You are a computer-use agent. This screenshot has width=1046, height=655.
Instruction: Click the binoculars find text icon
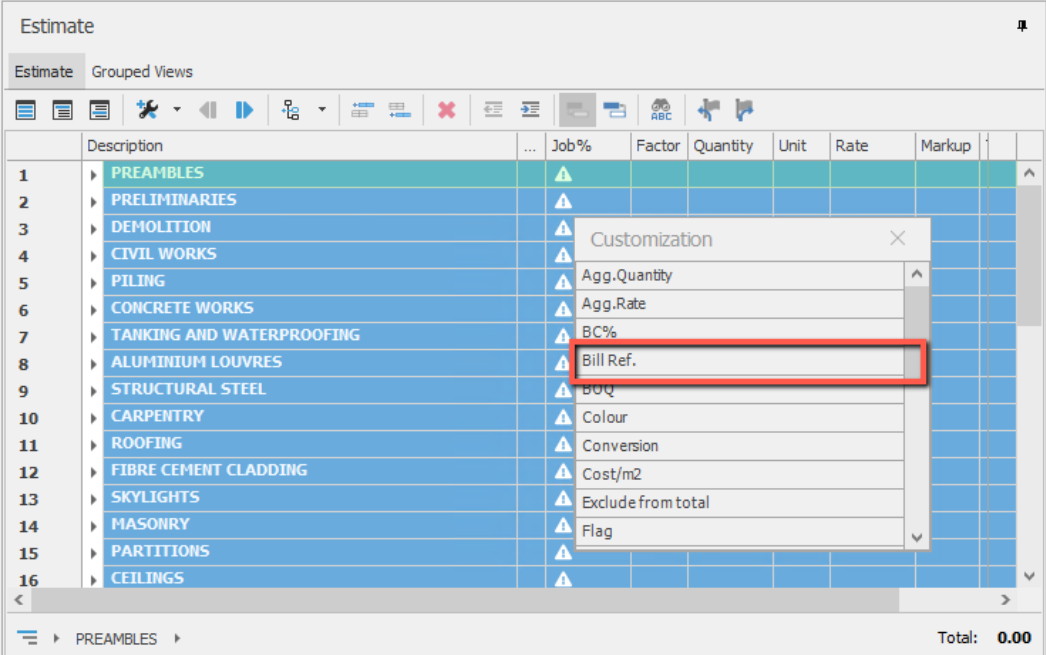tap(661, 110)
